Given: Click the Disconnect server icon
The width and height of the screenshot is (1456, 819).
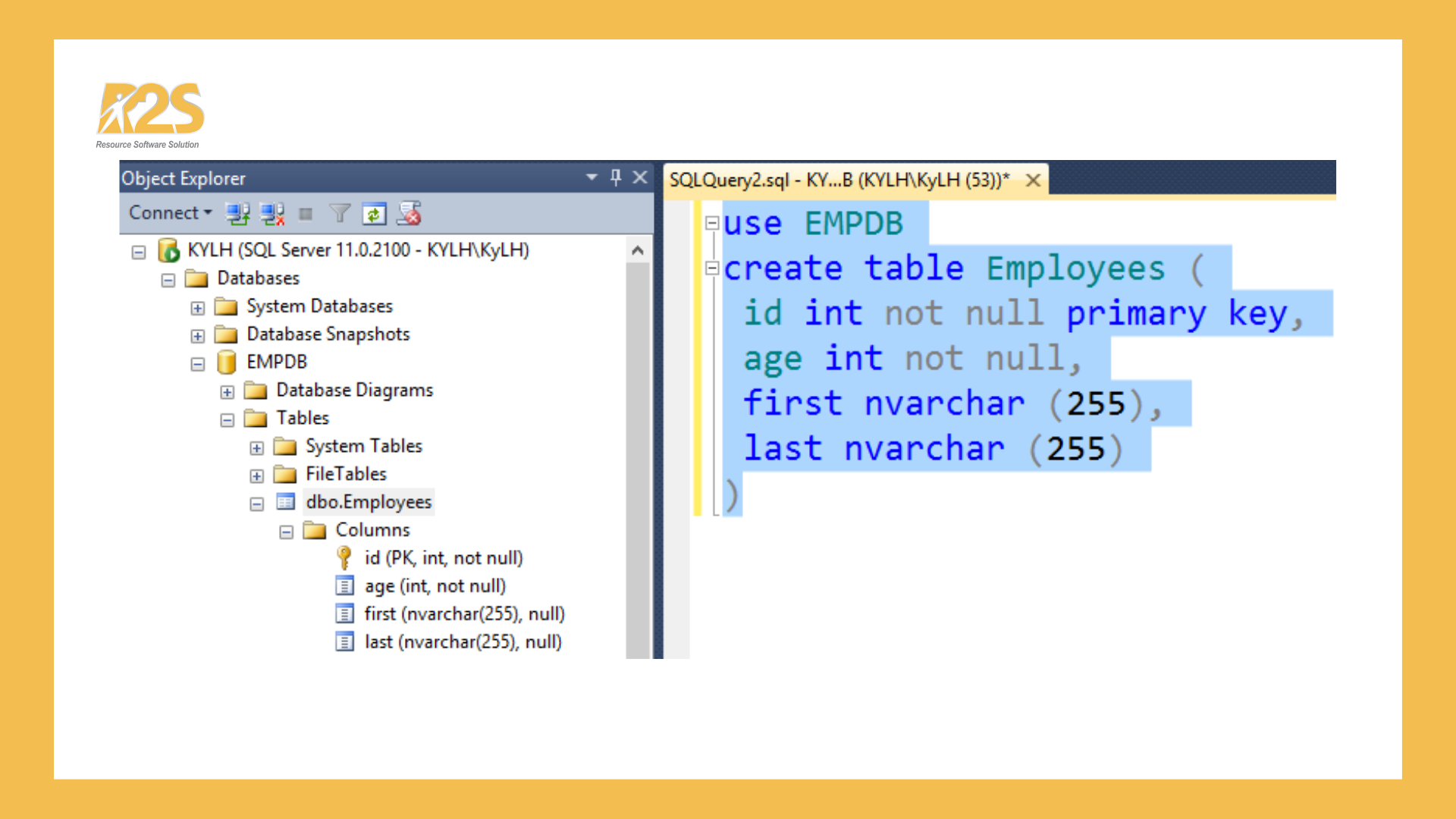Looking at the screenshot, I should [271, 214].
